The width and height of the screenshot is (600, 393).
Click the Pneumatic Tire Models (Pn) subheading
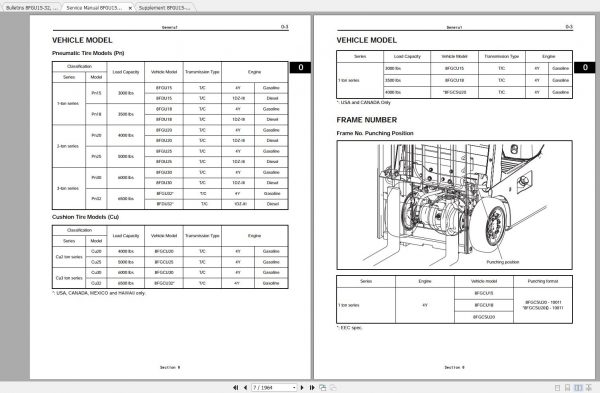coord(88,53)
